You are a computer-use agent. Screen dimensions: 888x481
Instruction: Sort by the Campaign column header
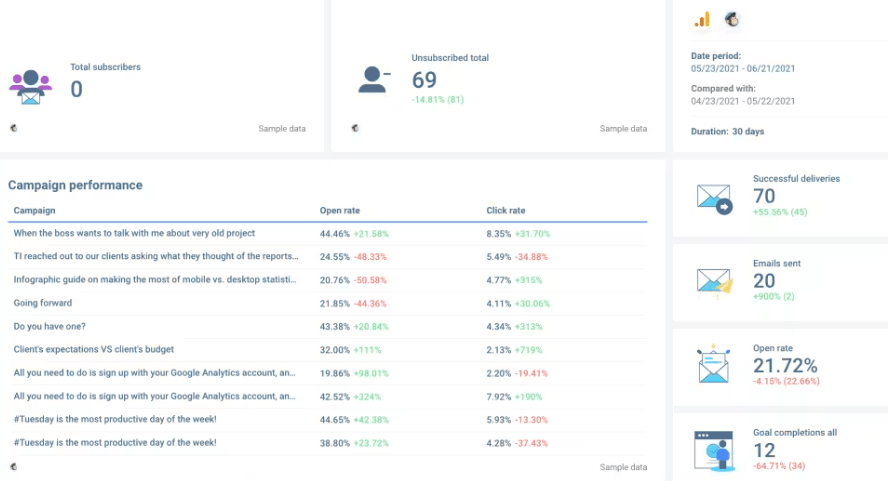(35, 210)
